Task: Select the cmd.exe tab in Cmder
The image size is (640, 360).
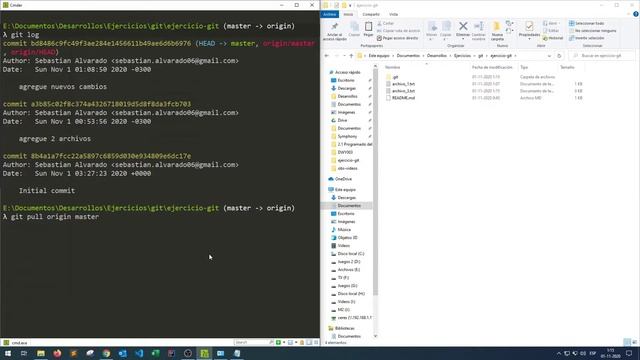Action: 16,343
